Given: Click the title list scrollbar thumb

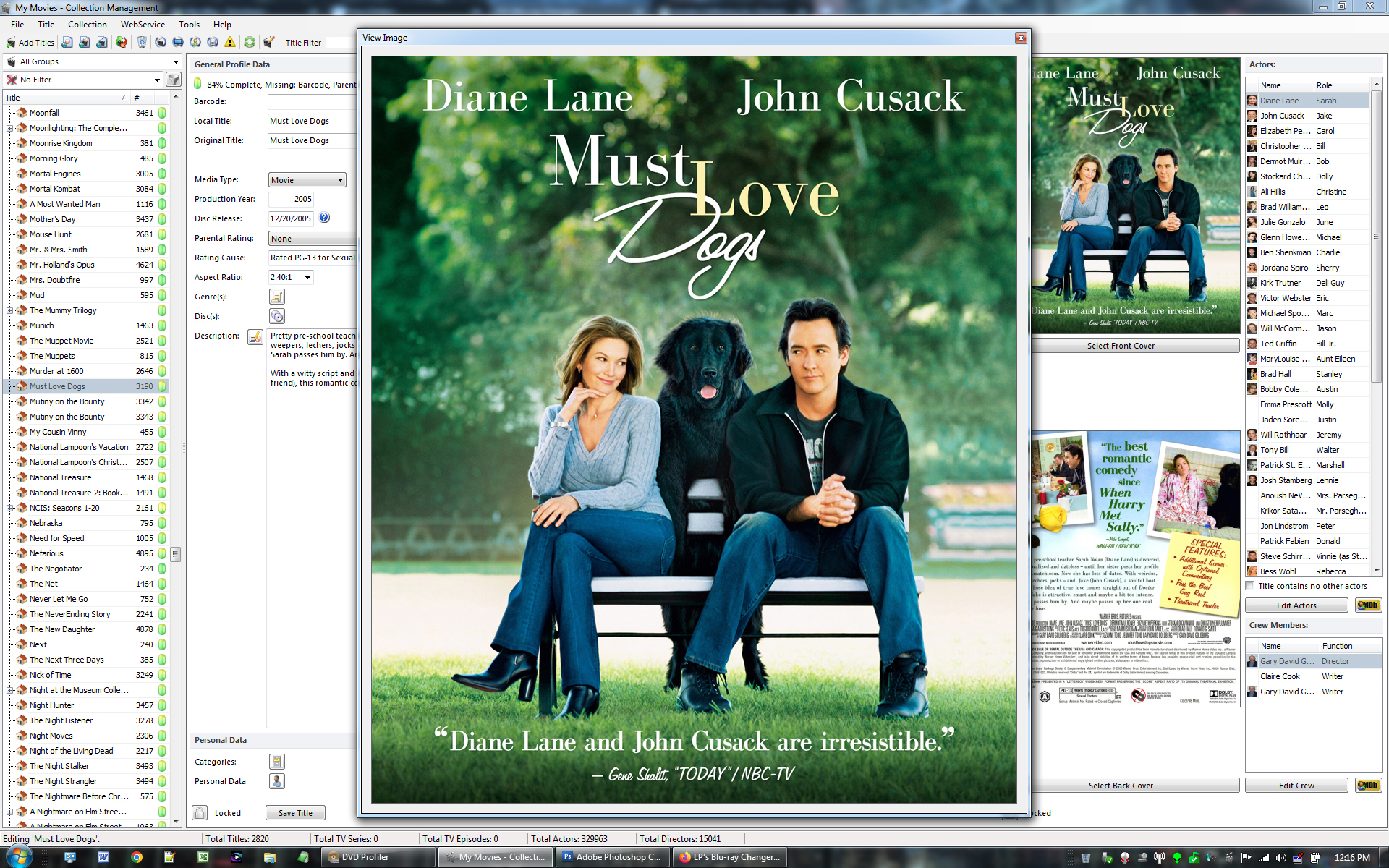Looking at the screenshot, I should coord(175,555).
